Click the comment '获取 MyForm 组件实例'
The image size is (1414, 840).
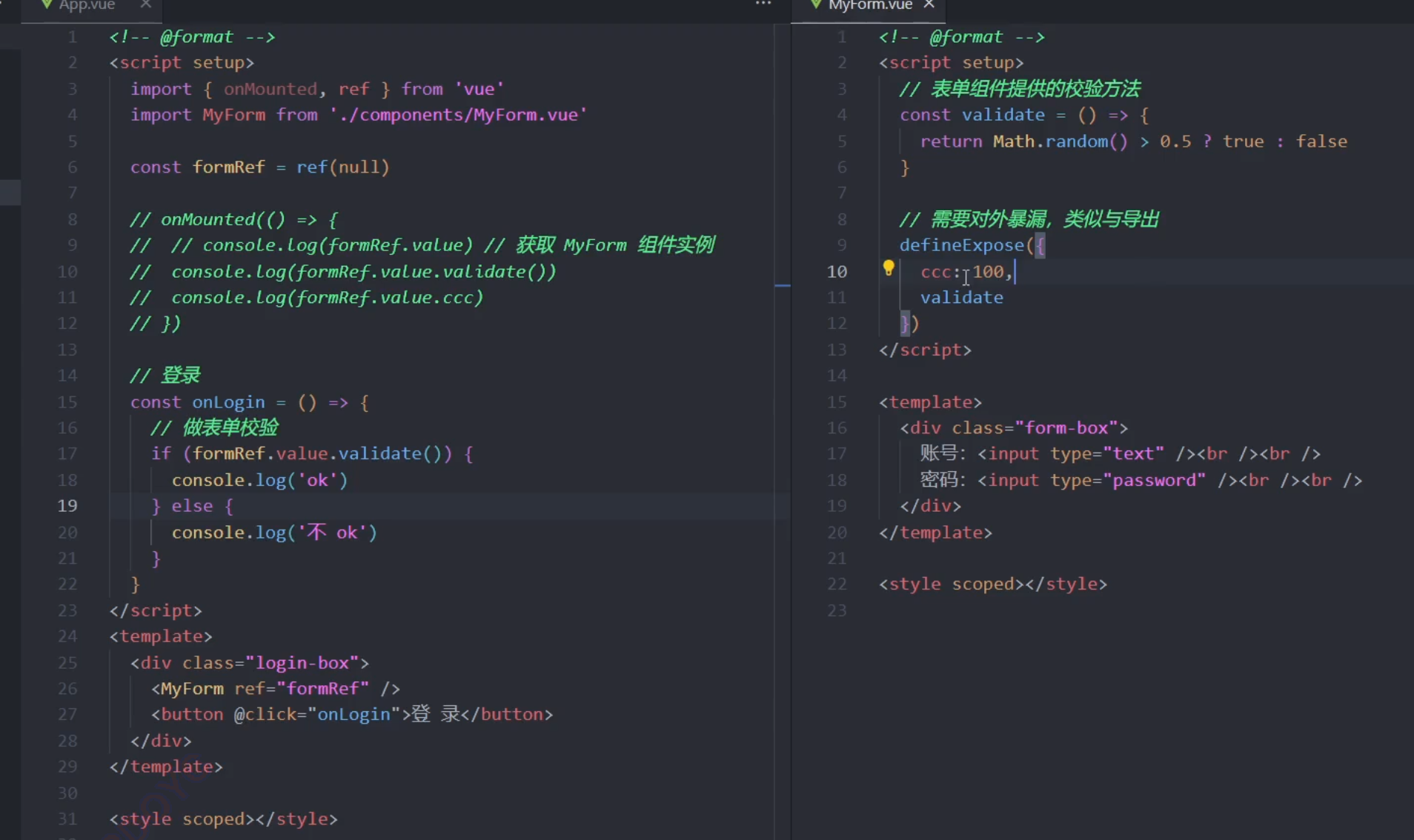point(615,245)
